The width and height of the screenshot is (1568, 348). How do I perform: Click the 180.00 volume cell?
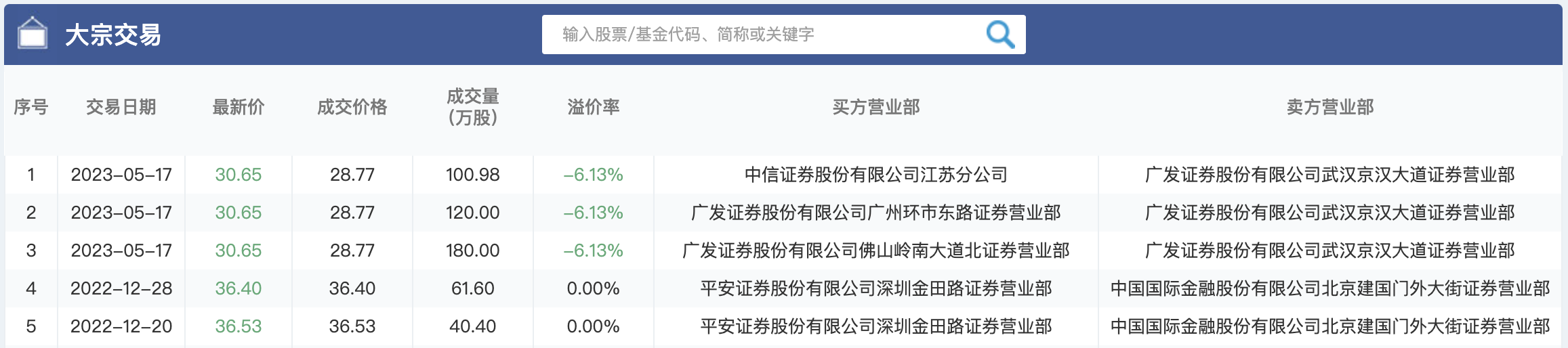(x=472, y=251)
